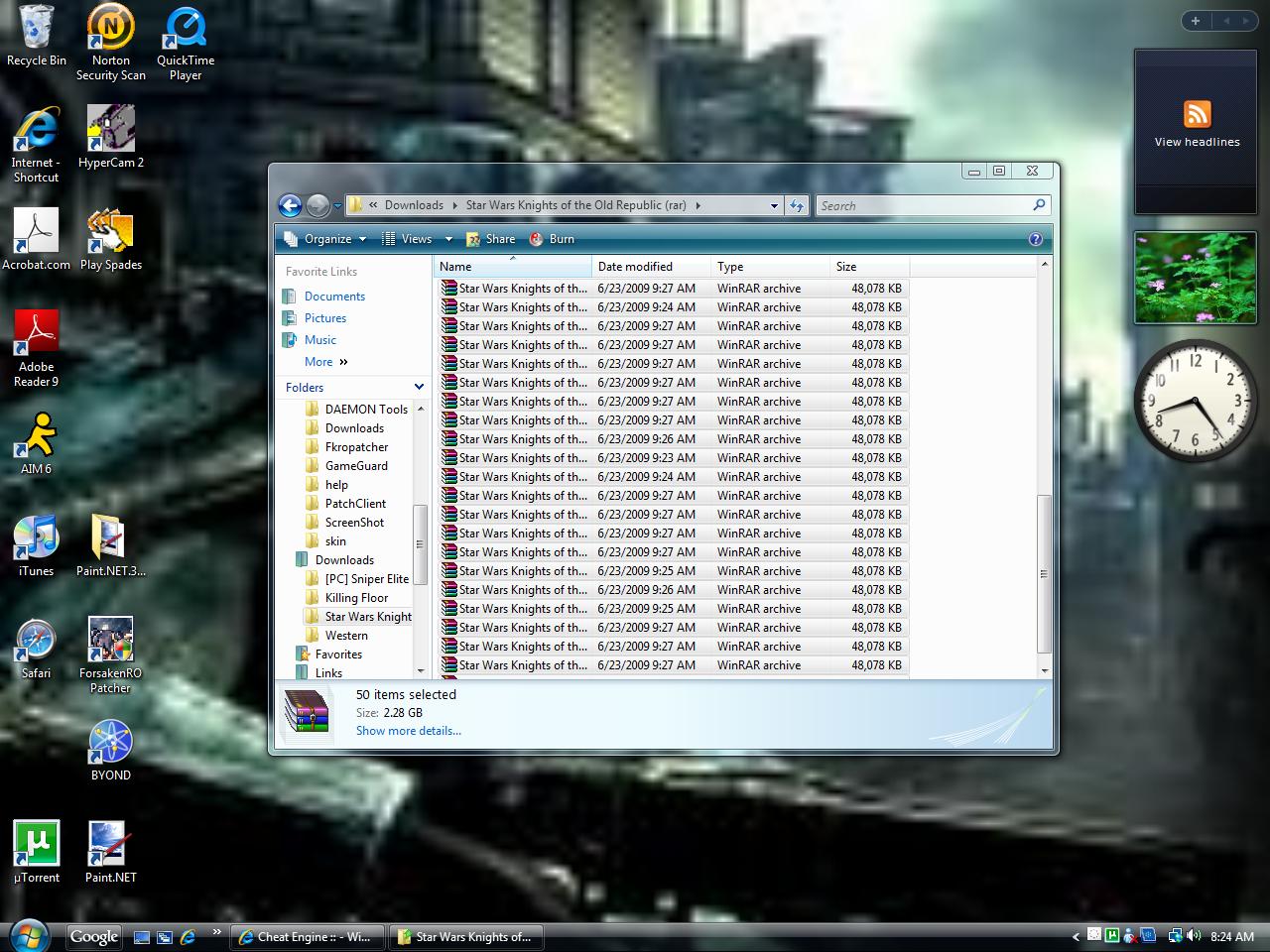1270x952 pixels.
Task: Select the BYOND desktop icon
Action: coord(111,750)
